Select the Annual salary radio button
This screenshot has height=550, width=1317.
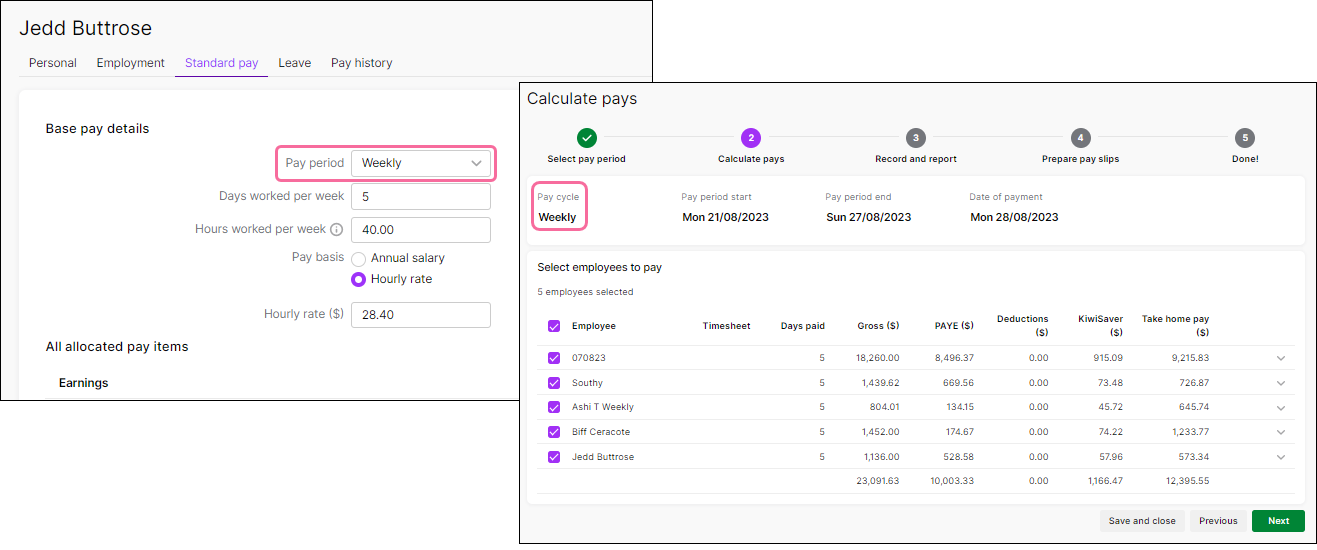click(x=358, y=259)
